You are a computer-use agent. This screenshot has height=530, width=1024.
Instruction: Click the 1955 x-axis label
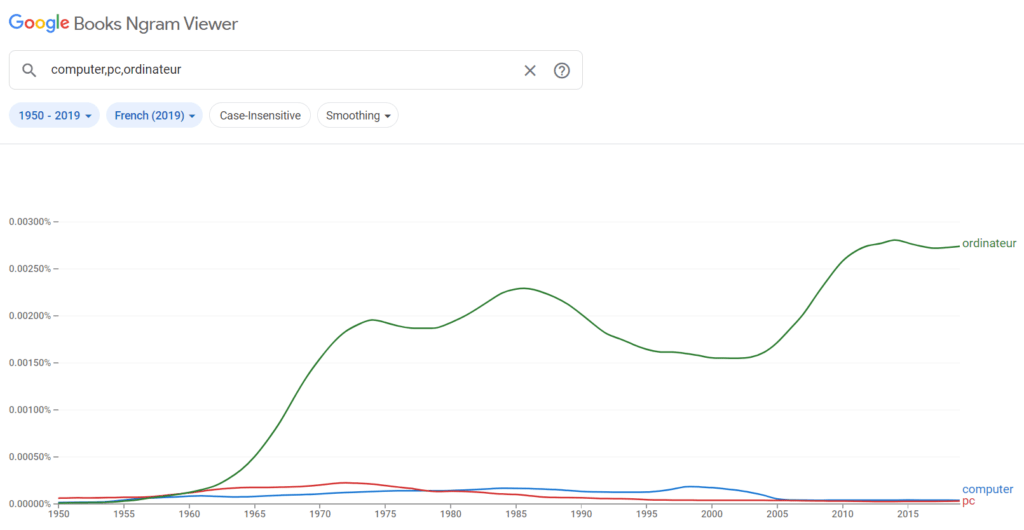coord(124,515)
